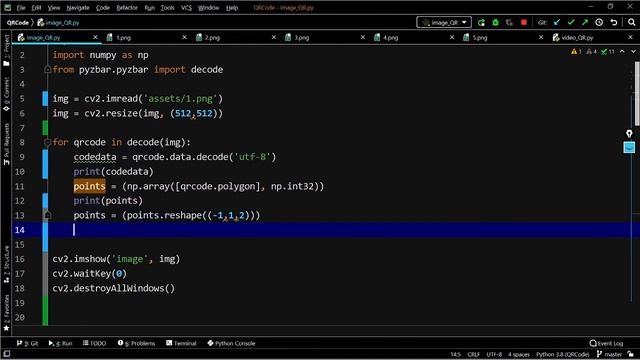This screenshot has height=360, width=640.
Task: Open the Project tool window sidebar
Action: (x=6, y=50)
